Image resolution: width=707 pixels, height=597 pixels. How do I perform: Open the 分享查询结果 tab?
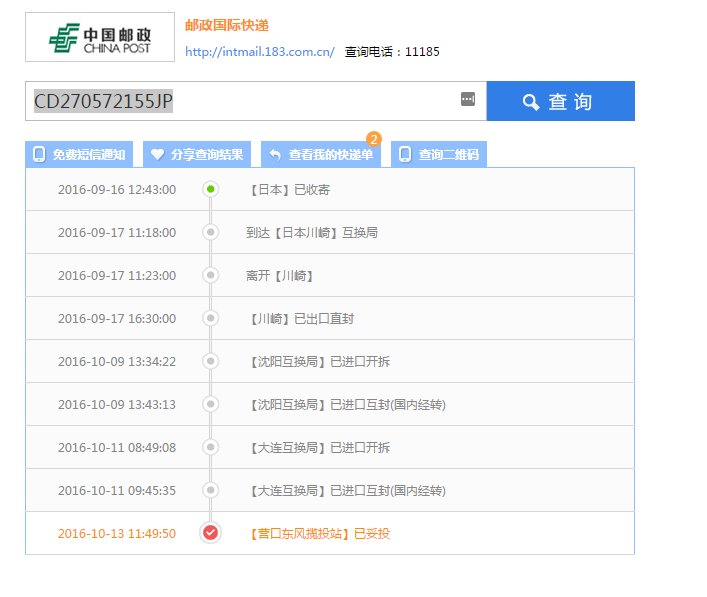tap(197, 154)
